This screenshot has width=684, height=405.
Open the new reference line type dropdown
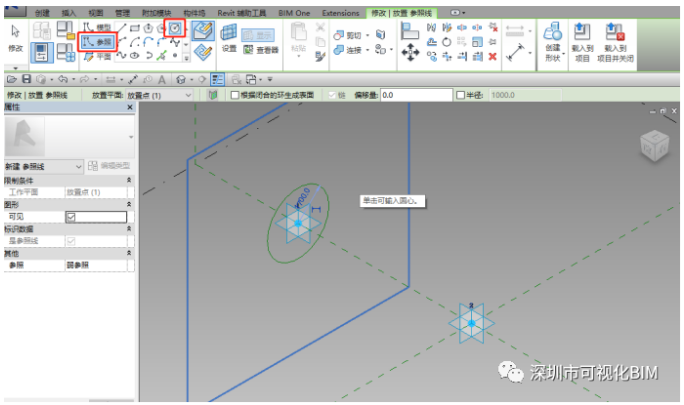click(x=43, y=166)
